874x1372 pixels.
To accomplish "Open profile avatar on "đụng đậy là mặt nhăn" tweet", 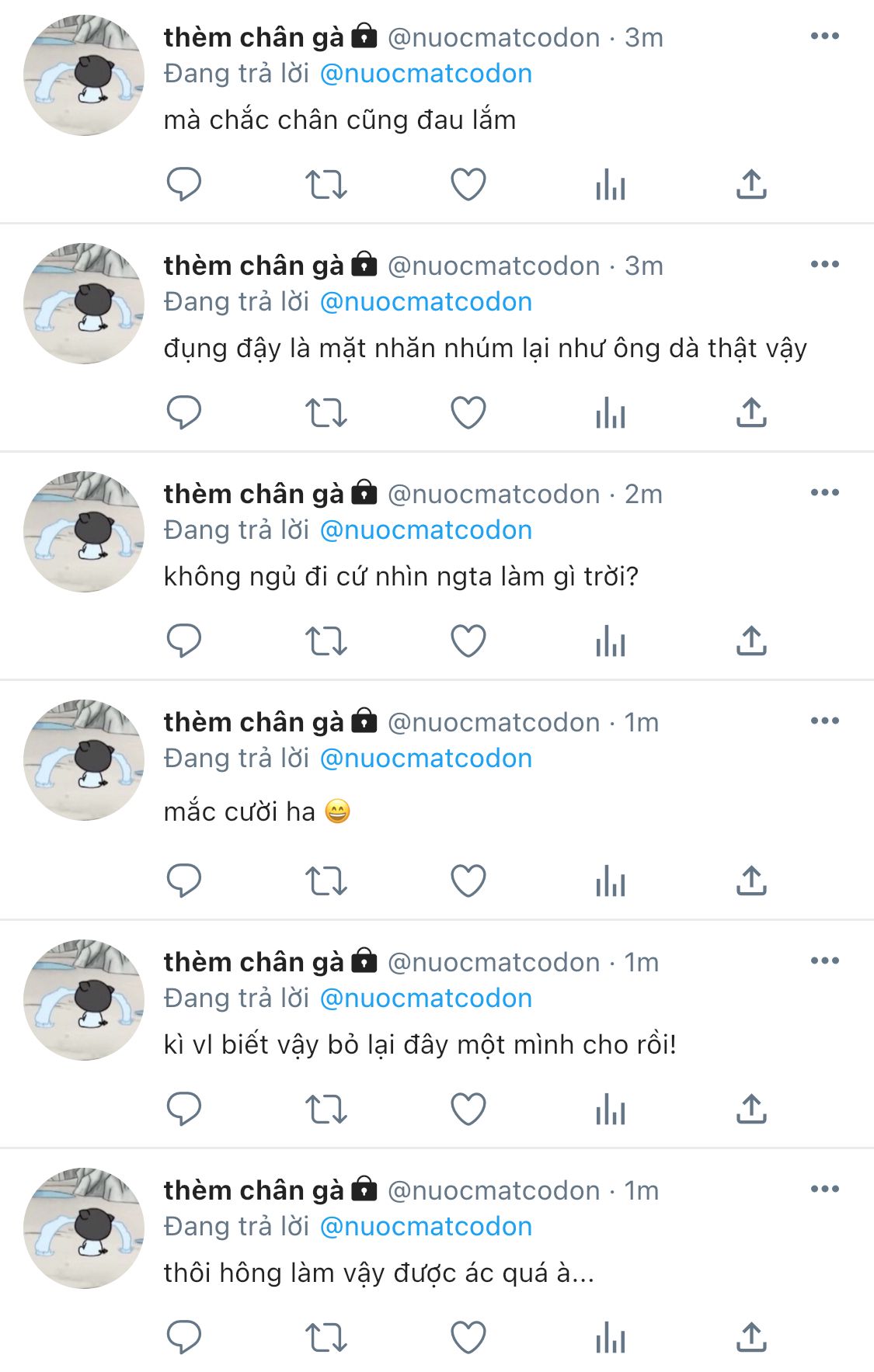I will (84, 304).
